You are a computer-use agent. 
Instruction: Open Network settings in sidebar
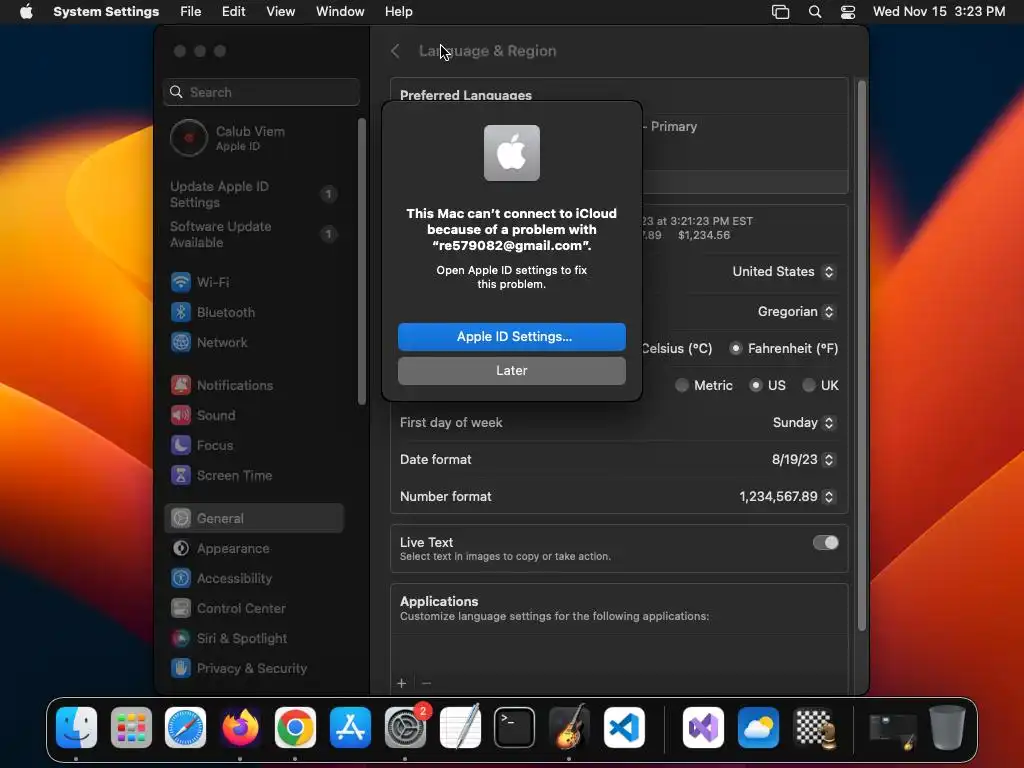click(253, 342)
